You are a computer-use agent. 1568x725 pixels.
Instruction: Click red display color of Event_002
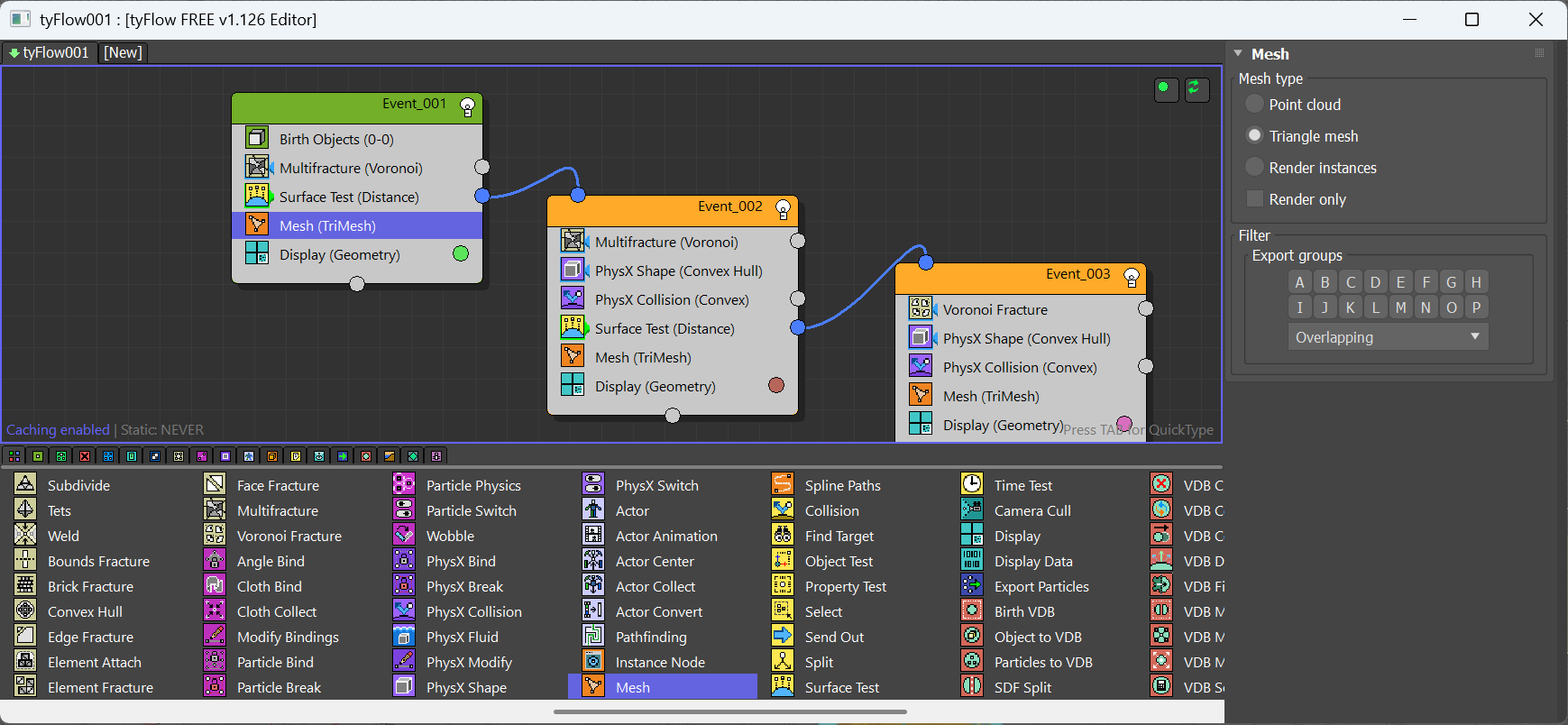click(x=776, y=385)
